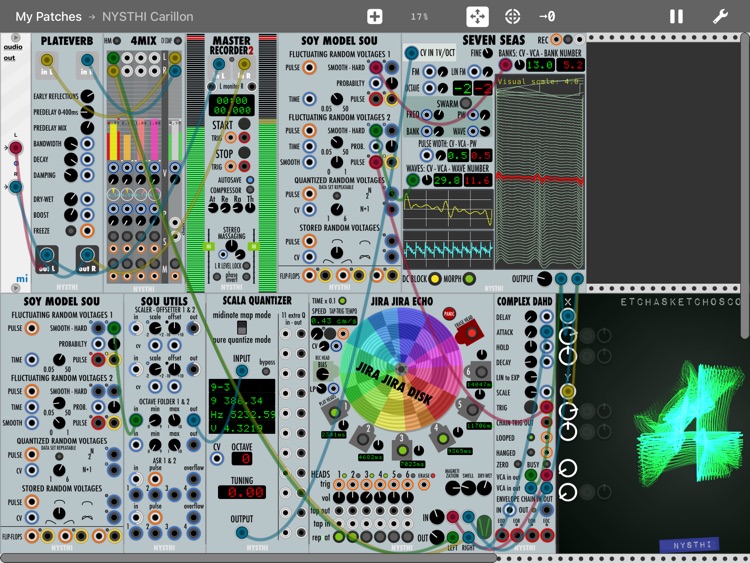Toggle the SWARM button on Seven Seas
Viewport: 750px width, 563px height.
[465, 103]
